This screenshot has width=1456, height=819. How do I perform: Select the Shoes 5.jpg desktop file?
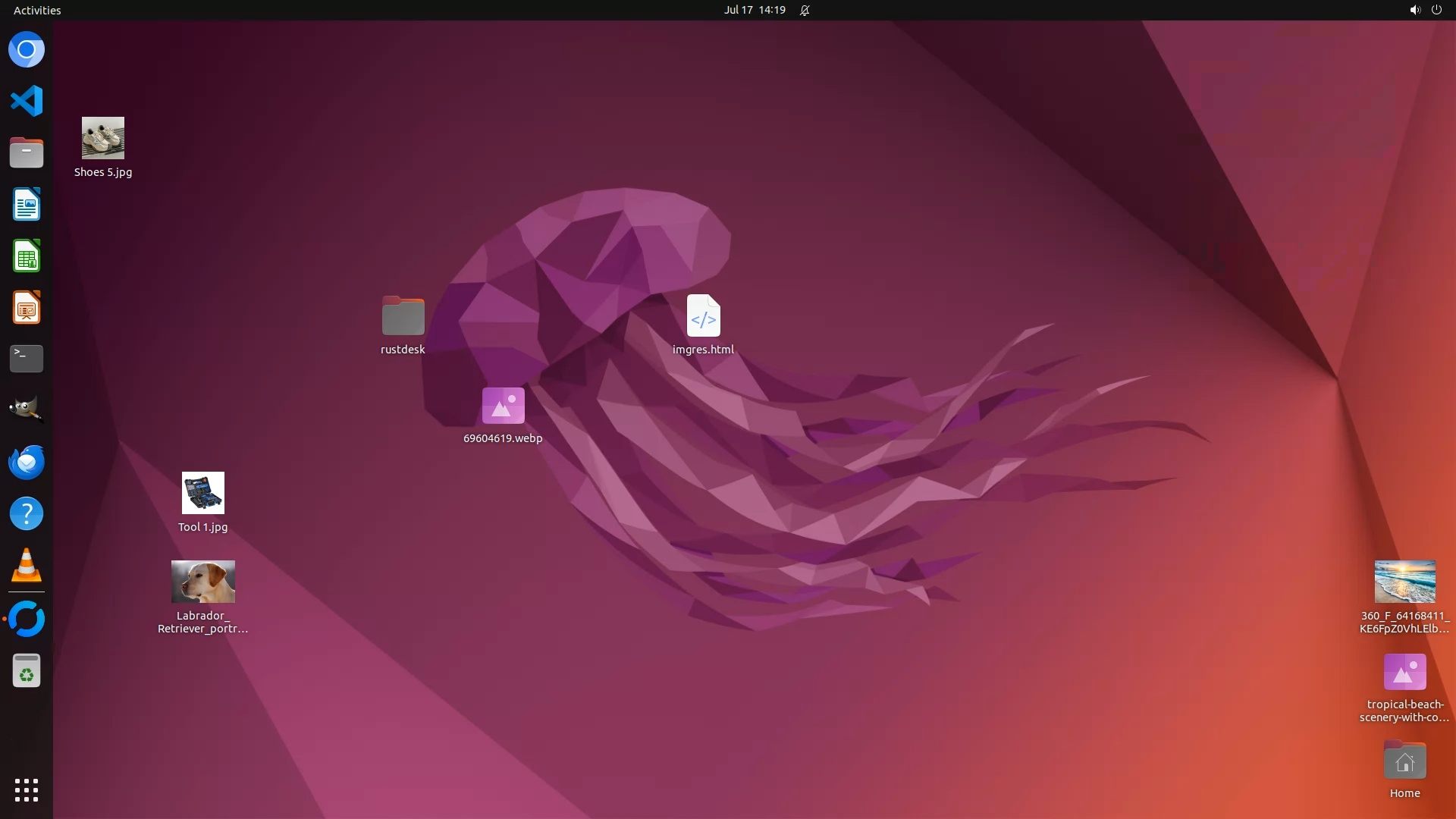(103, 139)
